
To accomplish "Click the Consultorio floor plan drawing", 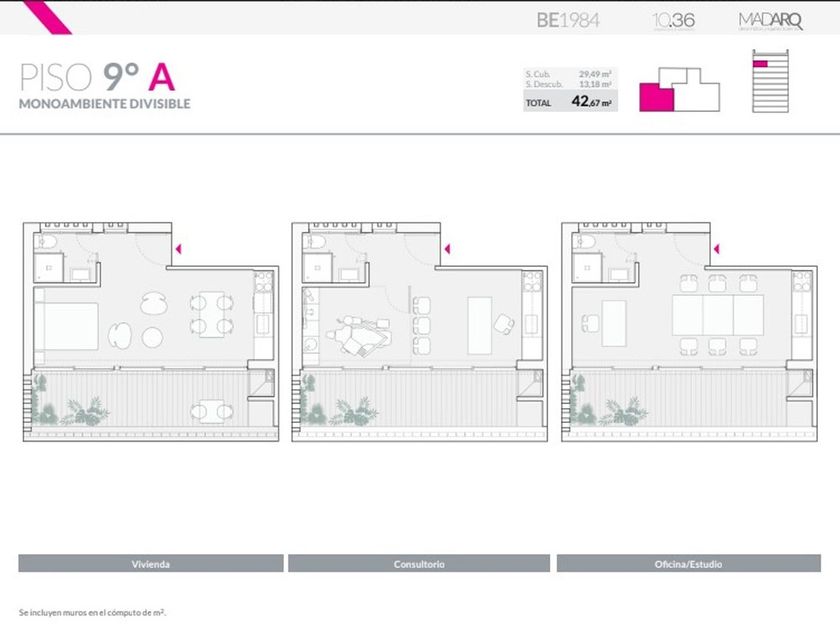I will click(419, 332).
